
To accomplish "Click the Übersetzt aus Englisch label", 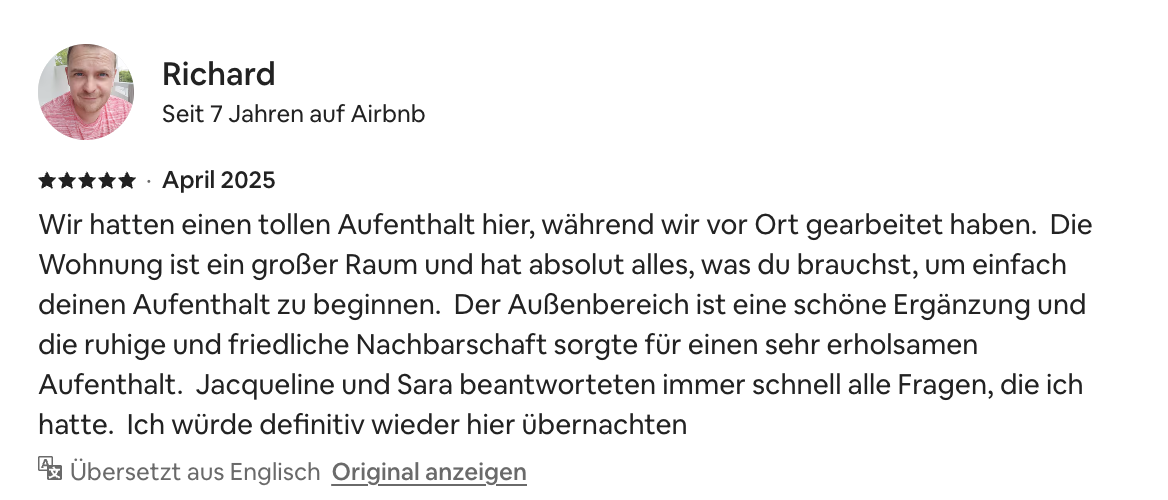I will tap(195, 471).
